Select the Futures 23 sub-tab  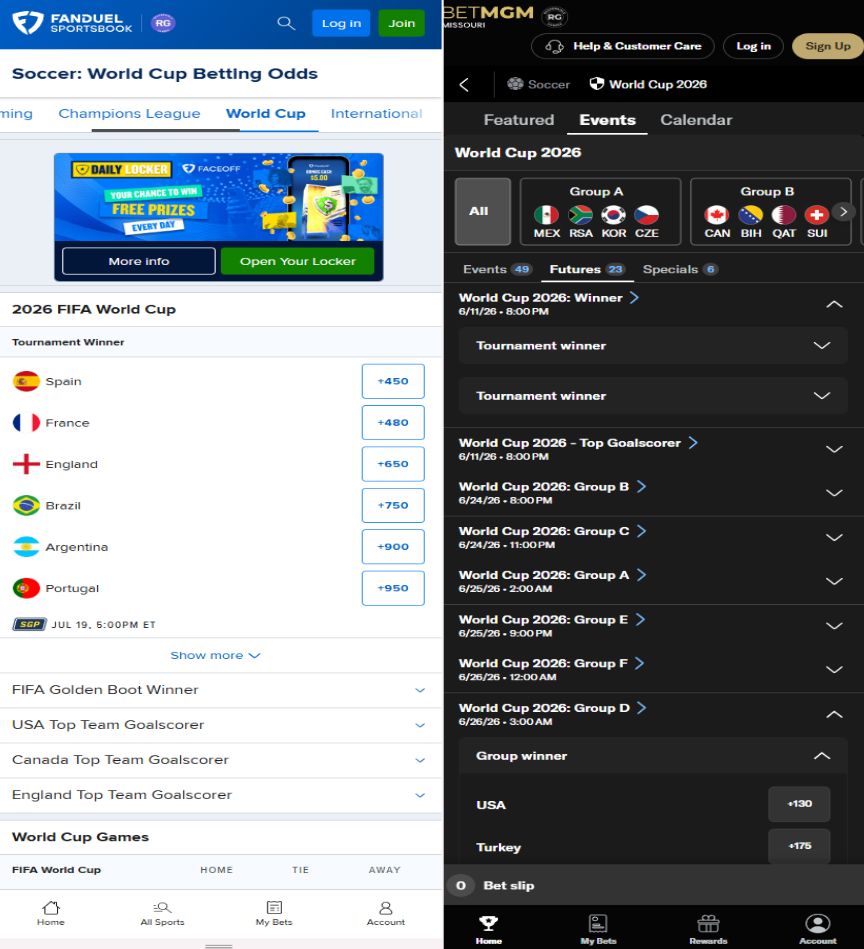(x=586, y=269)
